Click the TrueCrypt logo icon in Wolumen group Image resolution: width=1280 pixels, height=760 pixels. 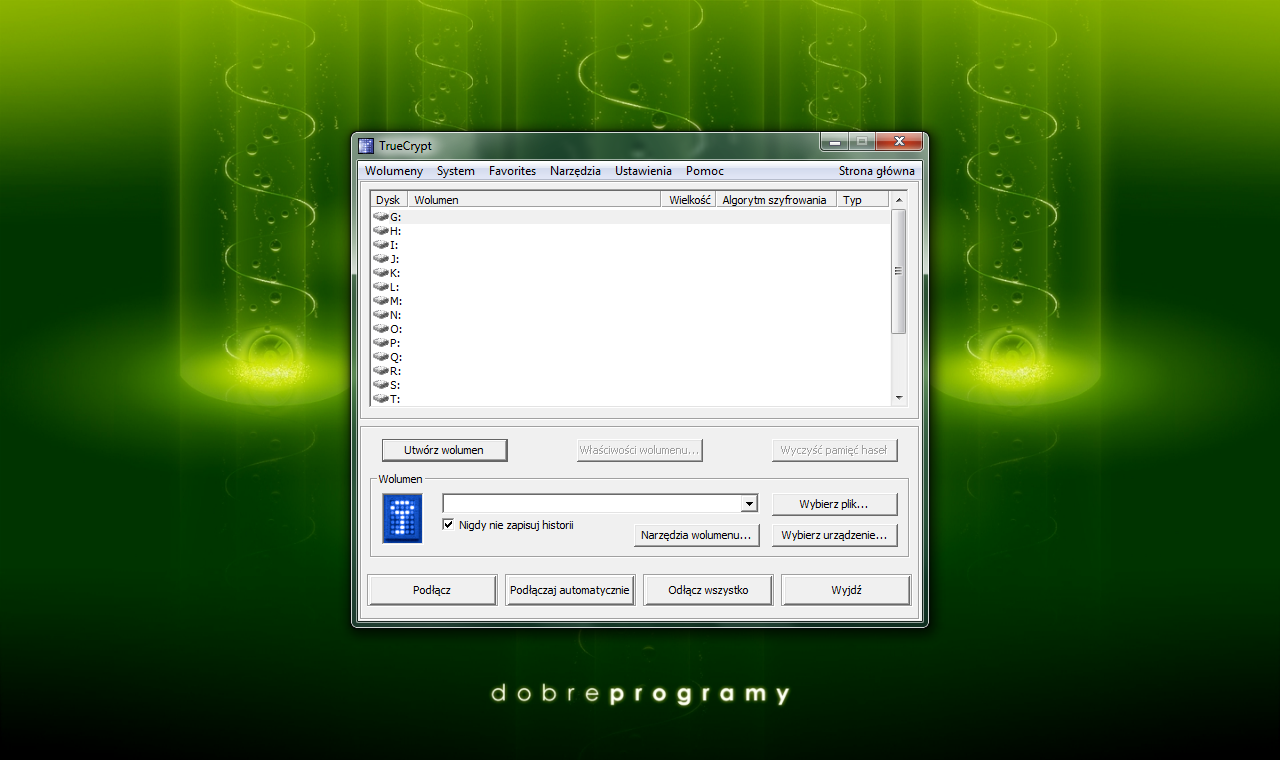pos(402,519)
